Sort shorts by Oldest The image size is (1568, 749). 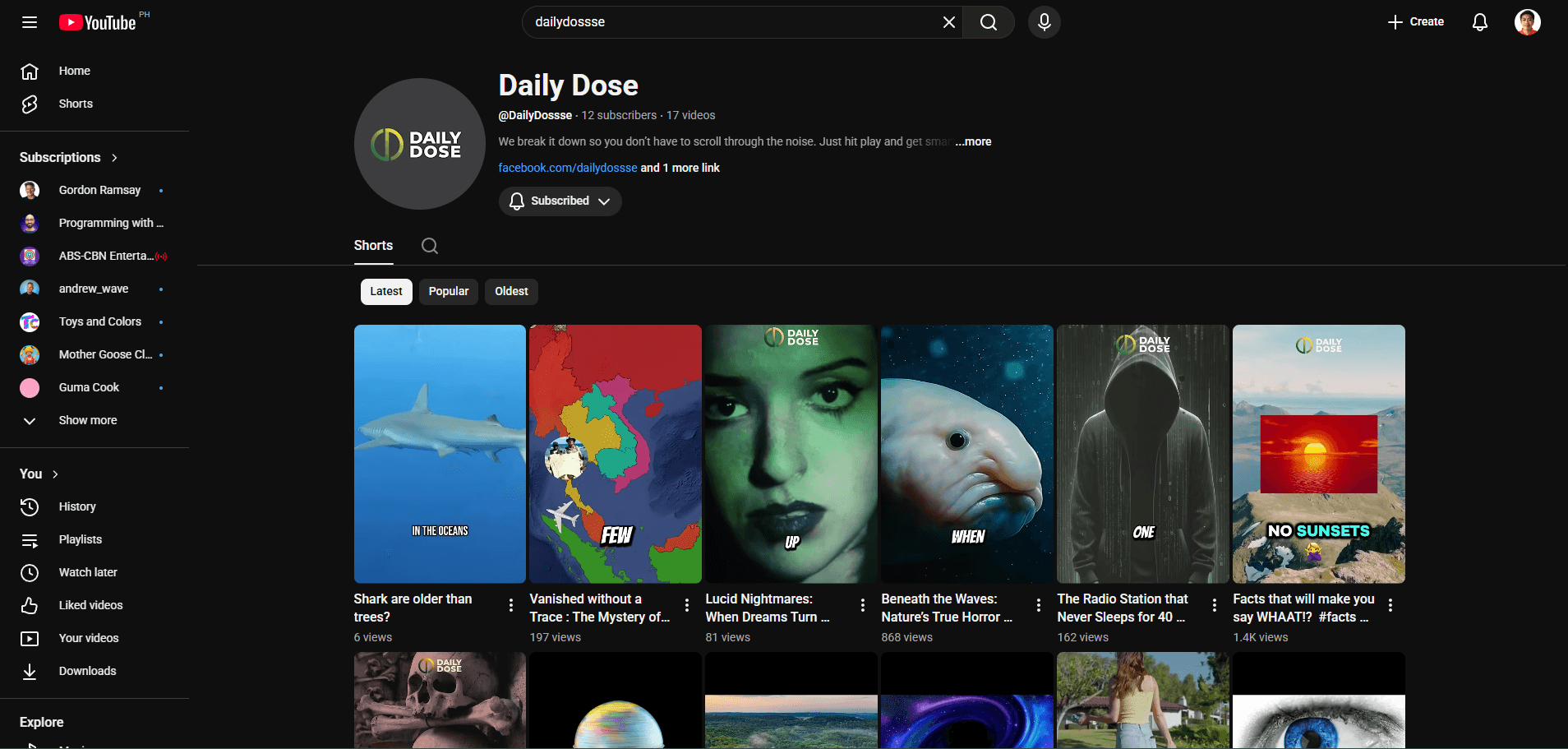tap(511, 292)
